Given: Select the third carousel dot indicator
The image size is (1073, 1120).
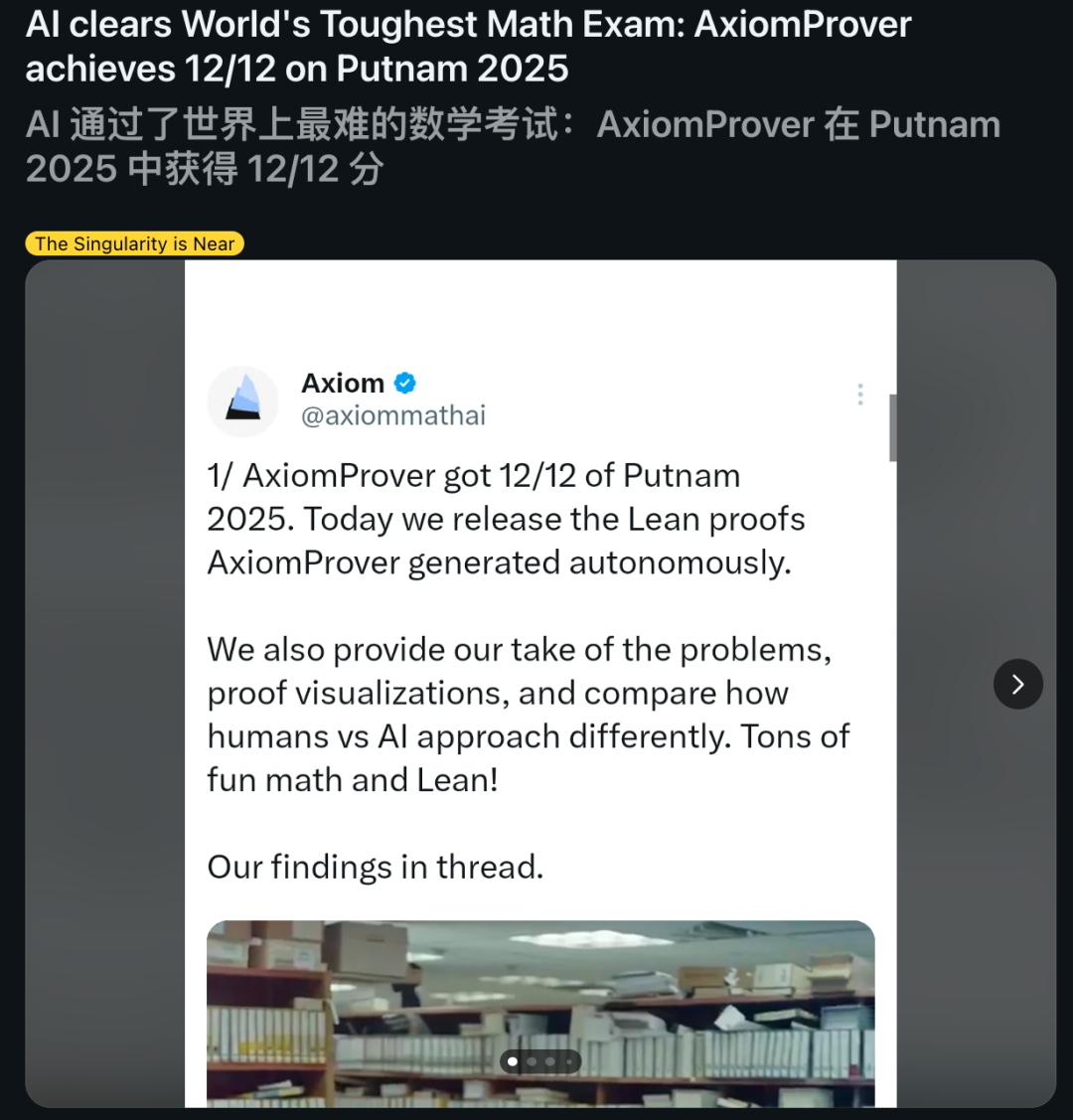Looking at the screenshot, I should click(550, 1061).
